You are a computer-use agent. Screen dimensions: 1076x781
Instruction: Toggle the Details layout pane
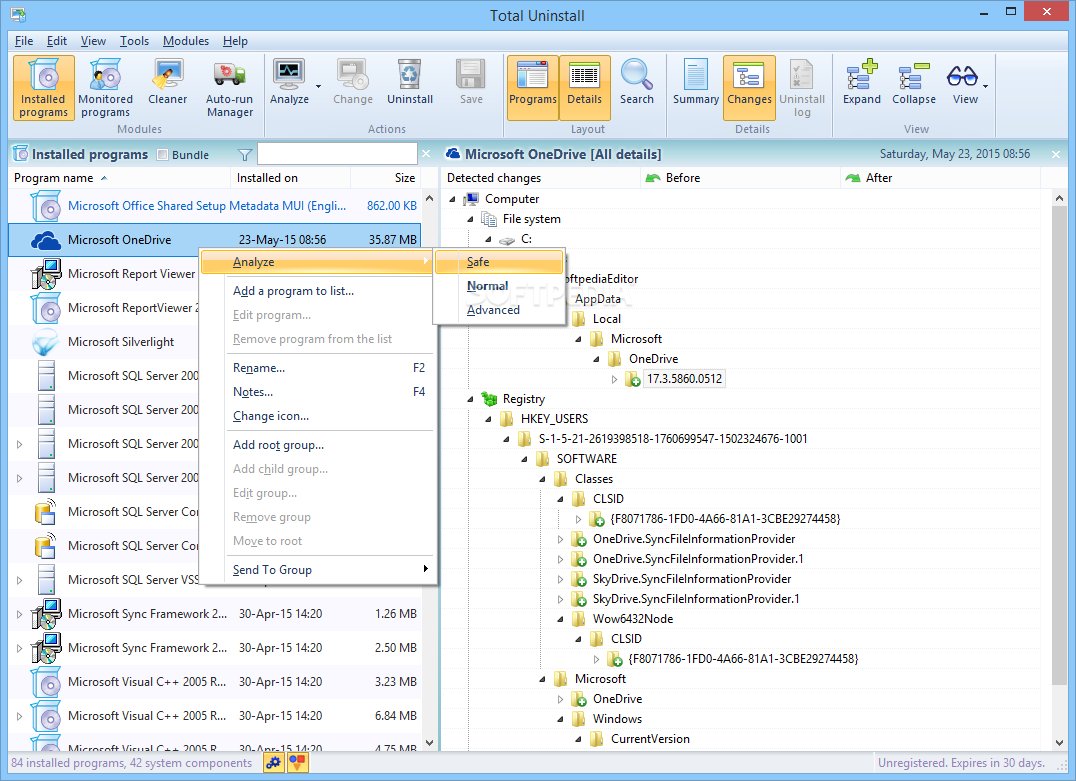tap(584, 83)
